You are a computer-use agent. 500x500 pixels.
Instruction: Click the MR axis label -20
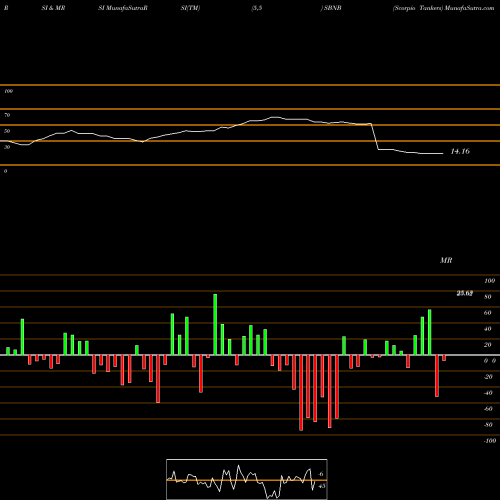click(488, 377)
